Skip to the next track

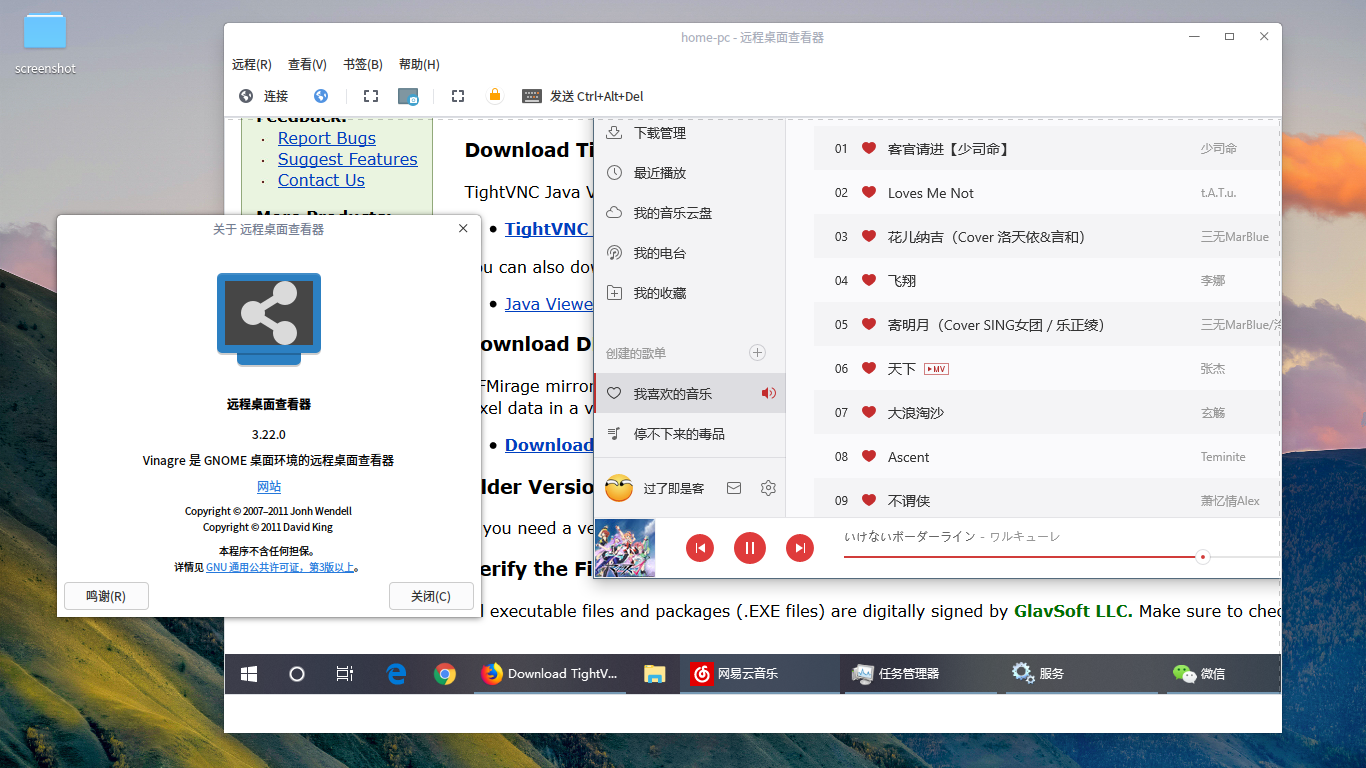click(799, 548)
